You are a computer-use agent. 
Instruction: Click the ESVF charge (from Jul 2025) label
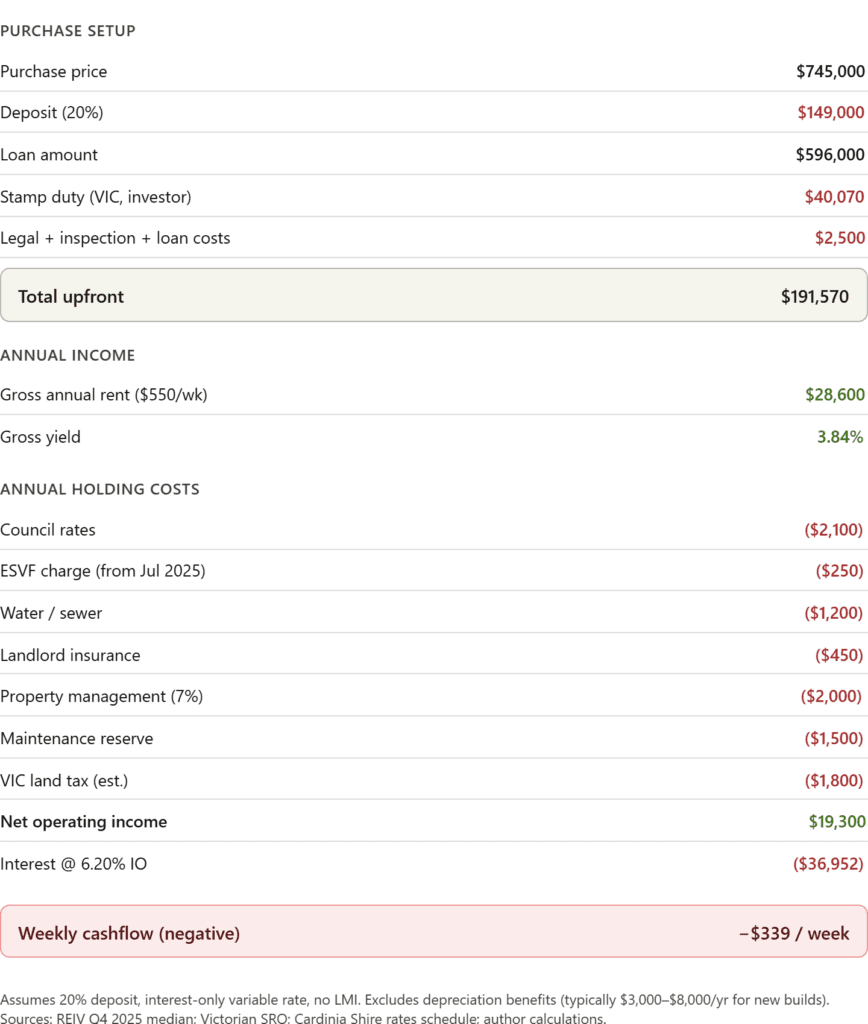103,571
